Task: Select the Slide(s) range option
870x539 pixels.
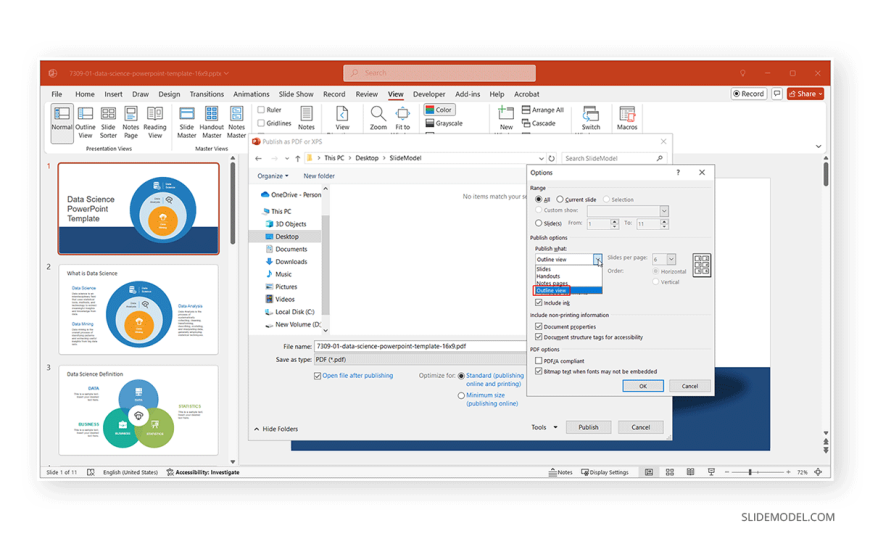Action: click(x=538, y=223)
